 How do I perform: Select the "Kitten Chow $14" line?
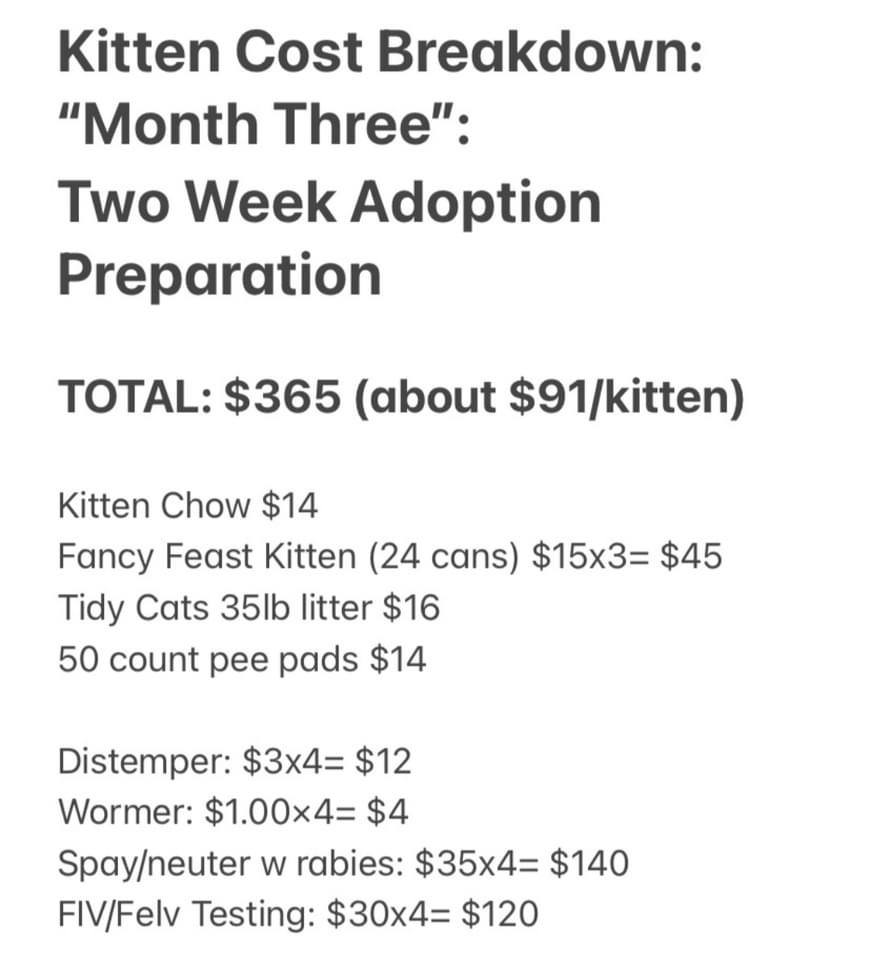tap(187, 506)
